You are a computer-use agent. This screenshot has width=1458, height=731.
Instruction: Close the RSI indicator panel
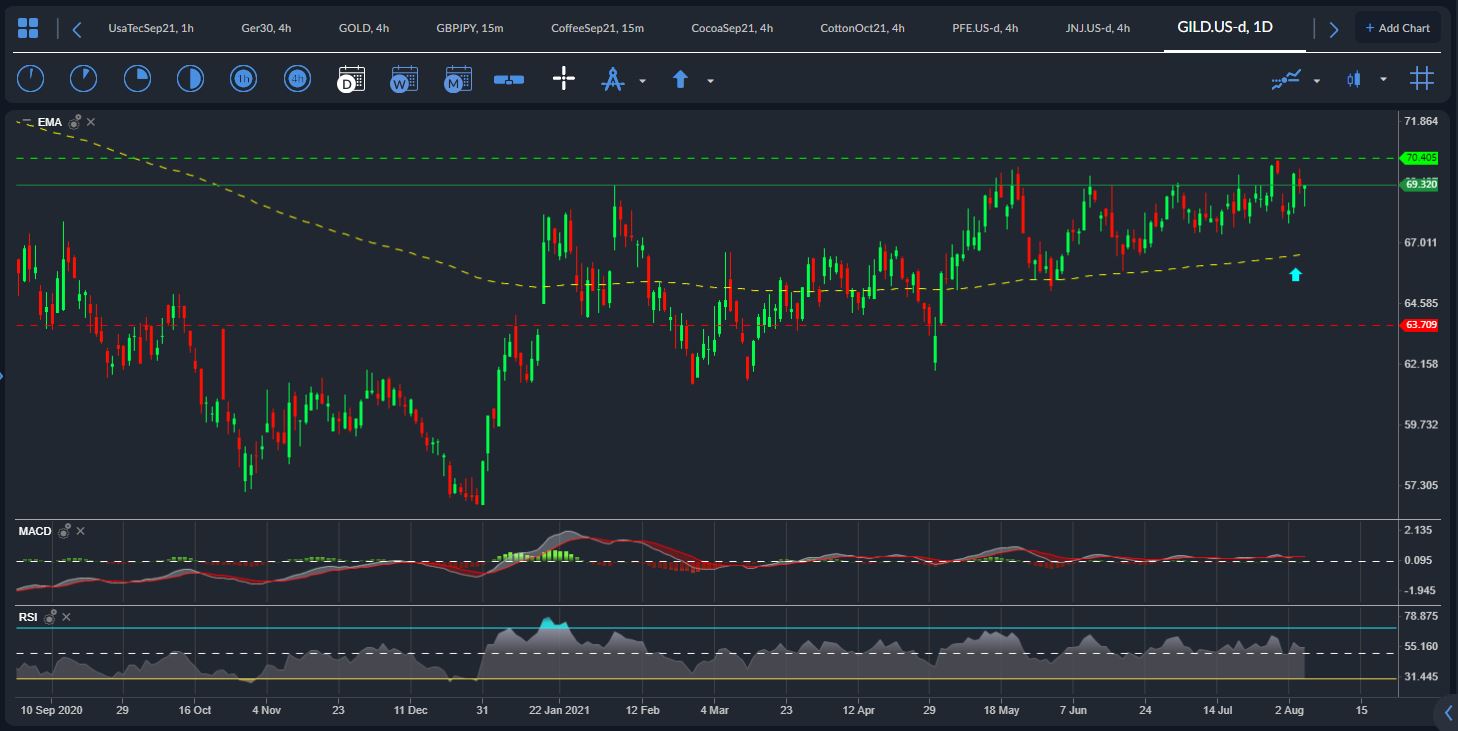67,617
